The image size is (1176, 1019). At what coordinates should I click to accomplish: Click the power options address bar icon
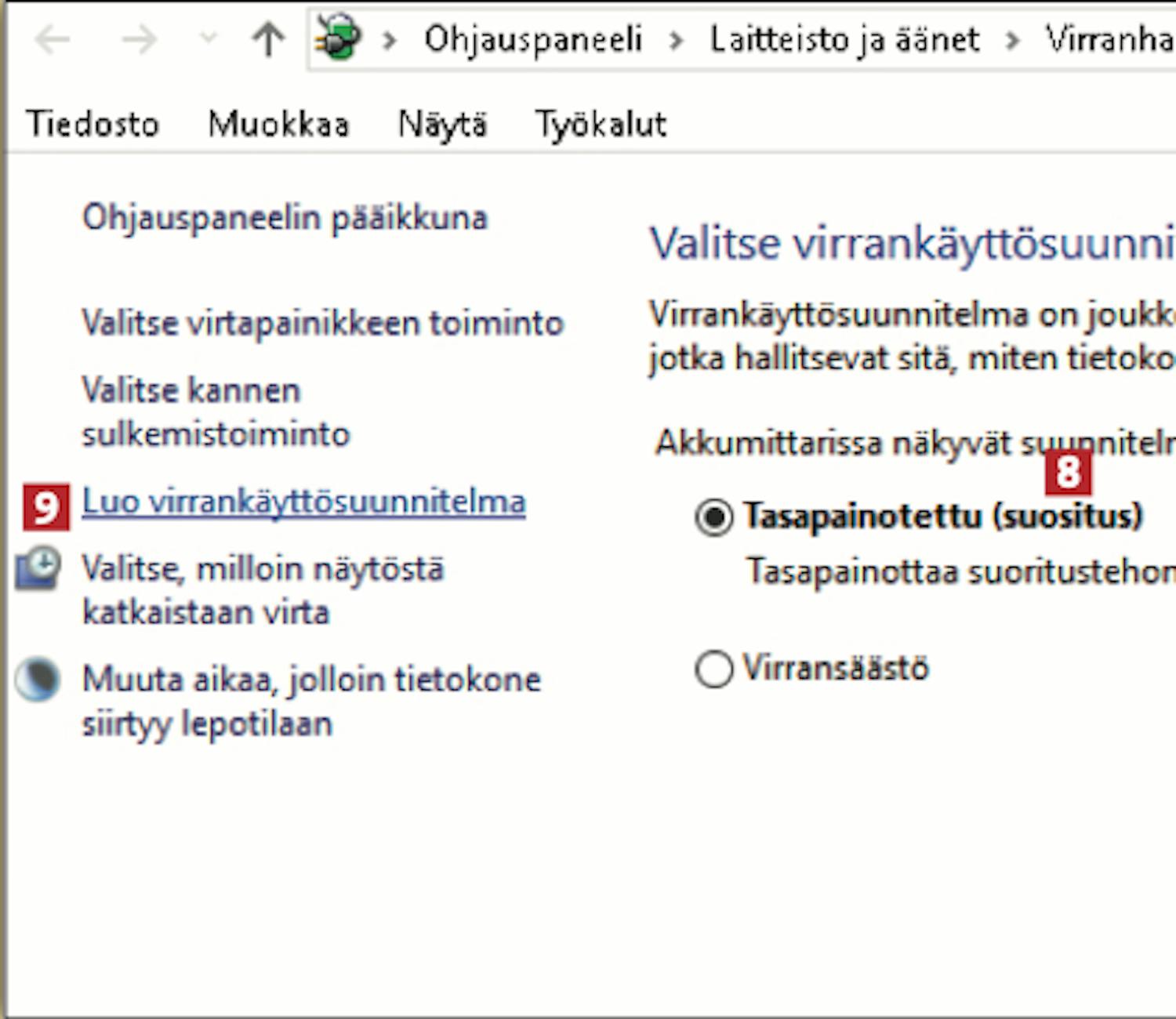(x=338, y=38)
